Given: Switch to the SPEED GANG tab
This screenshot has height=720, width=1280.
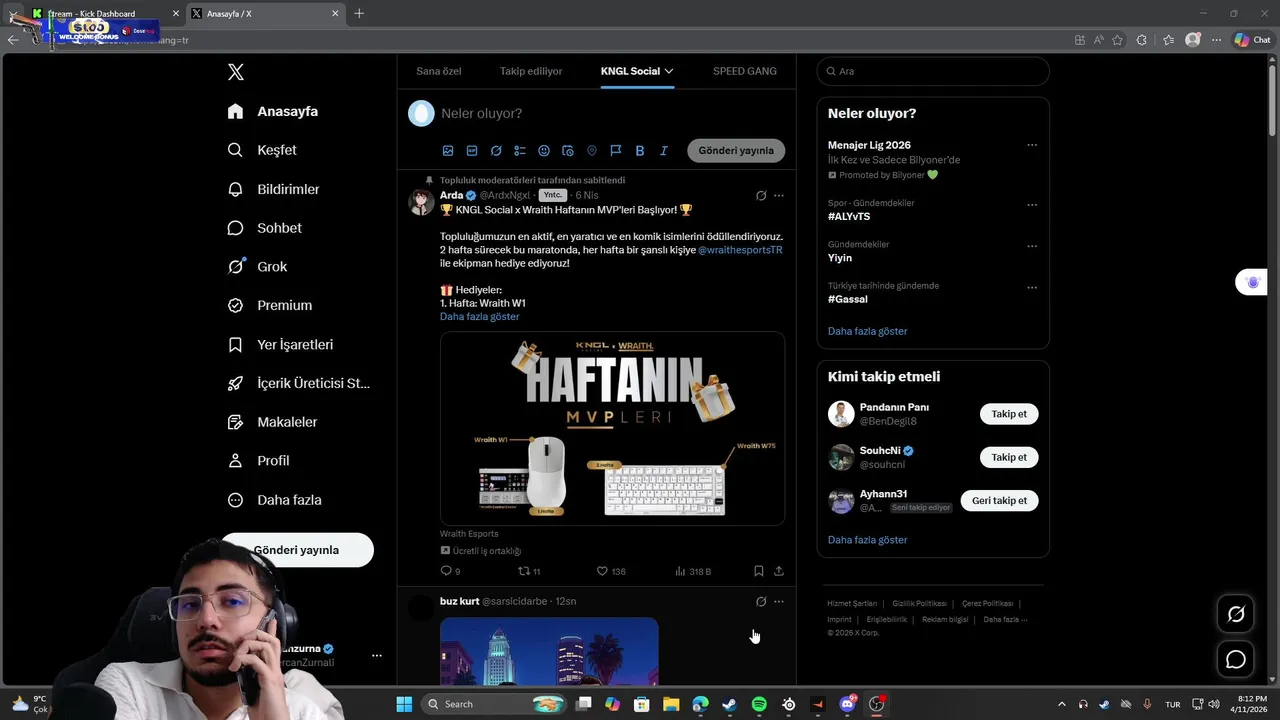Looking at the screenshot, I should coord(745,71).
